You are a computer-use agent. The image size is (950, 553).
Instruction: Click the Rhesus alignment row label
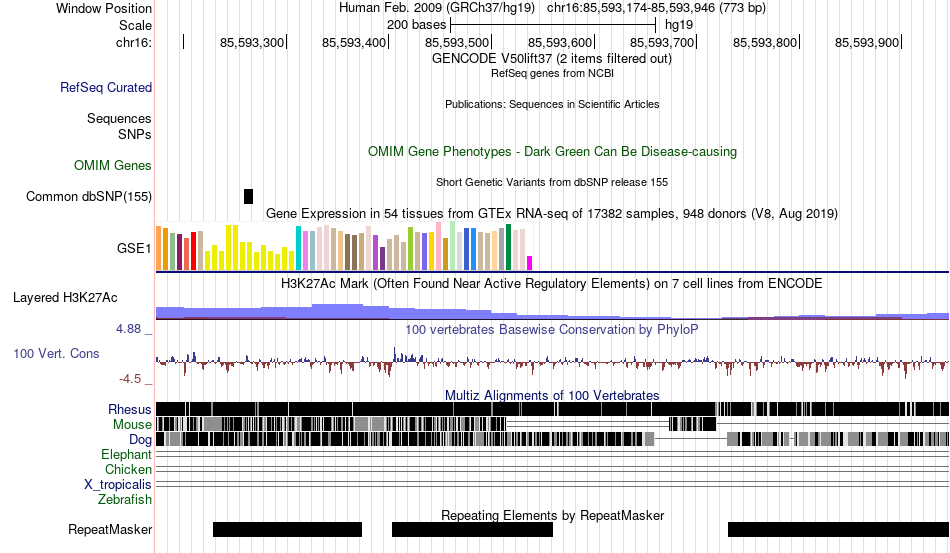[x=130, y=409]
